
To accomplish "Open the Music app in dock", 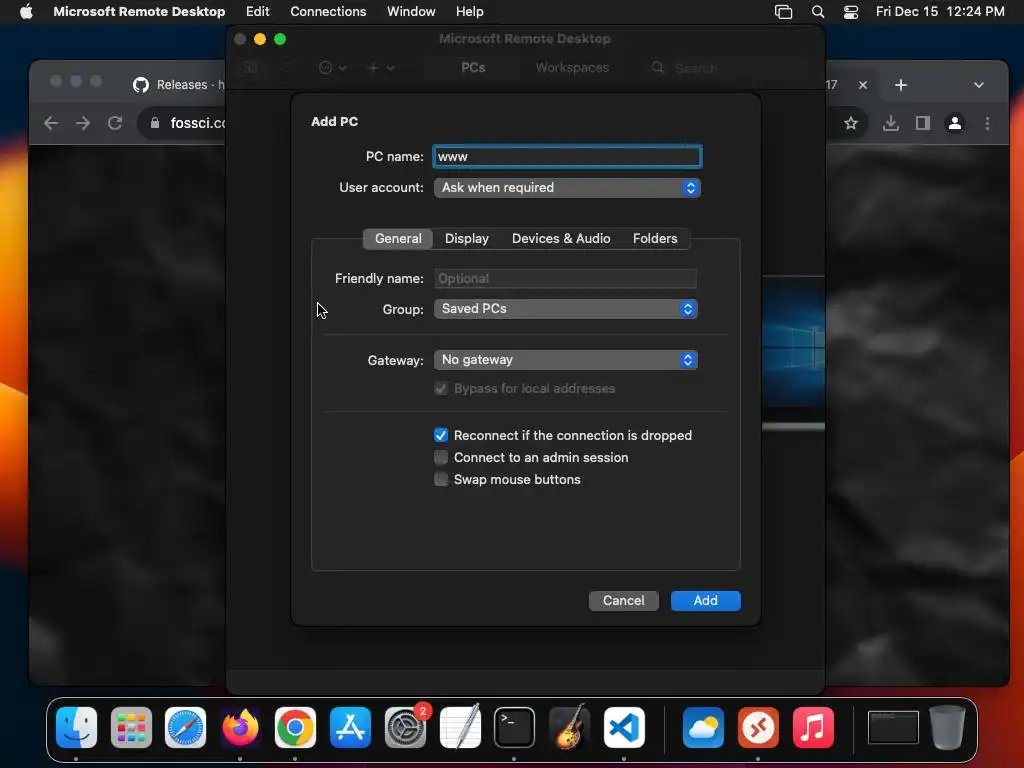I will (813, 727).
